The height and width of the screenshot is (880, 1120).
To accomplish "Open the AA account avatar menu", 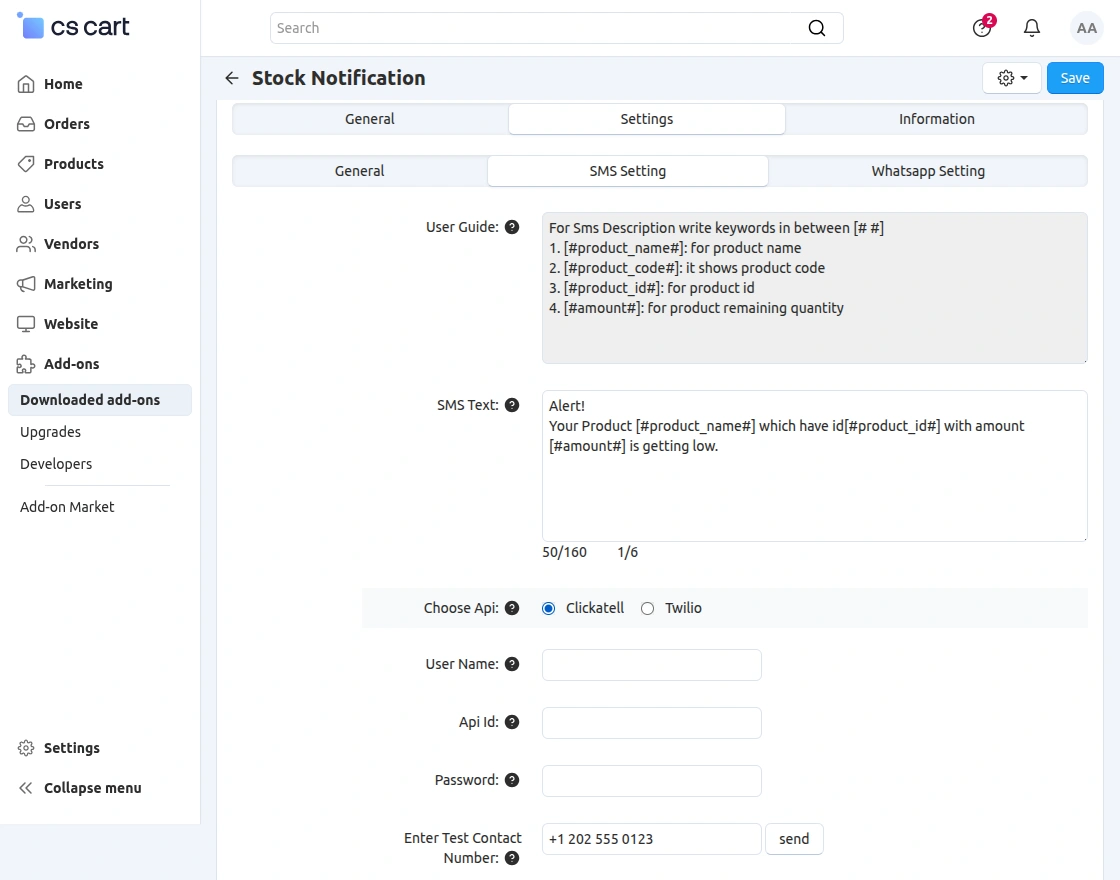I will click(1087, 28).
